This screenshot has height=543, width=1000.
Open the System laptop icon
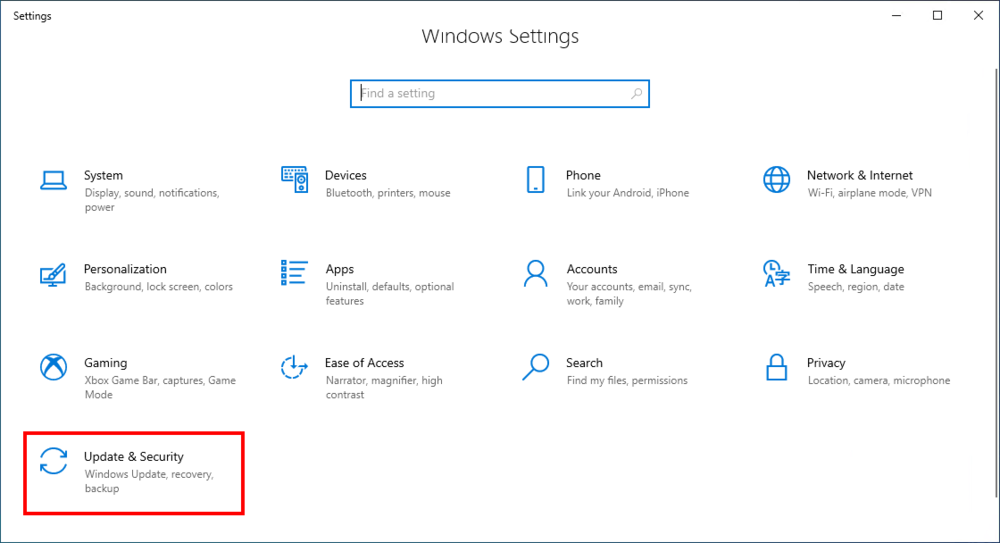pyautogui.click(x=53, y=181)
